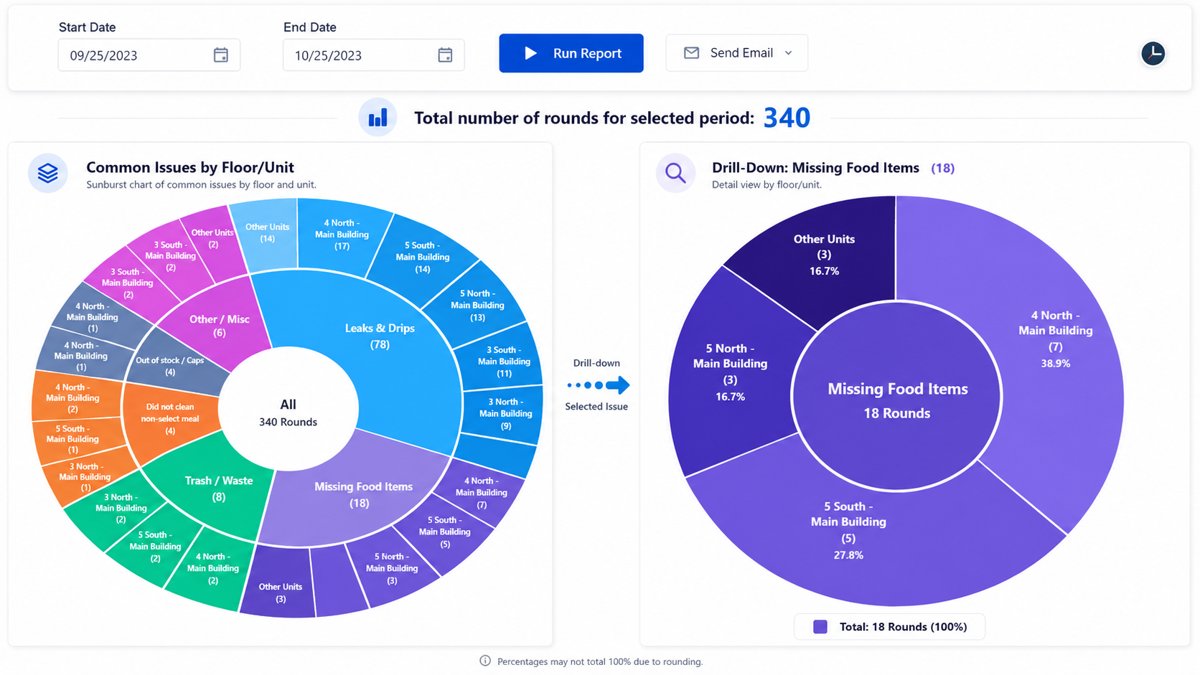This screenshot has height=675, width=1200.
Task: Focus the End Date field showing 10/25/2023
Action: pyautogui.click(x=373, y=55)
